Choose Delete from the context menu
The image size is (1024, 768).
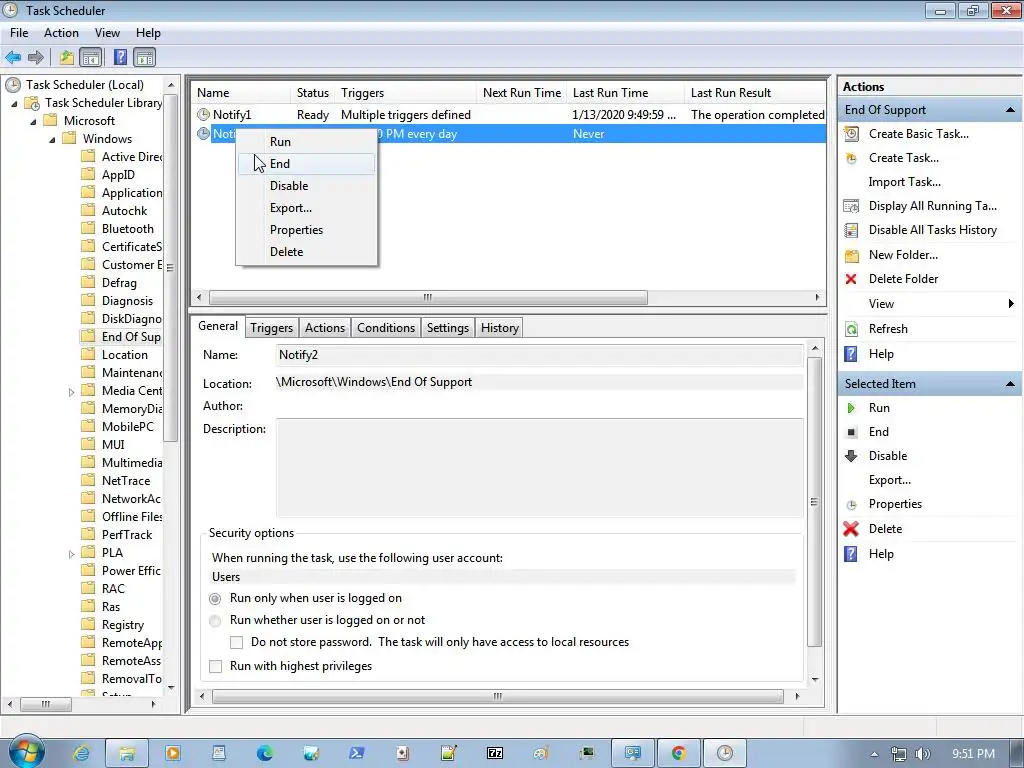(306, 252)
